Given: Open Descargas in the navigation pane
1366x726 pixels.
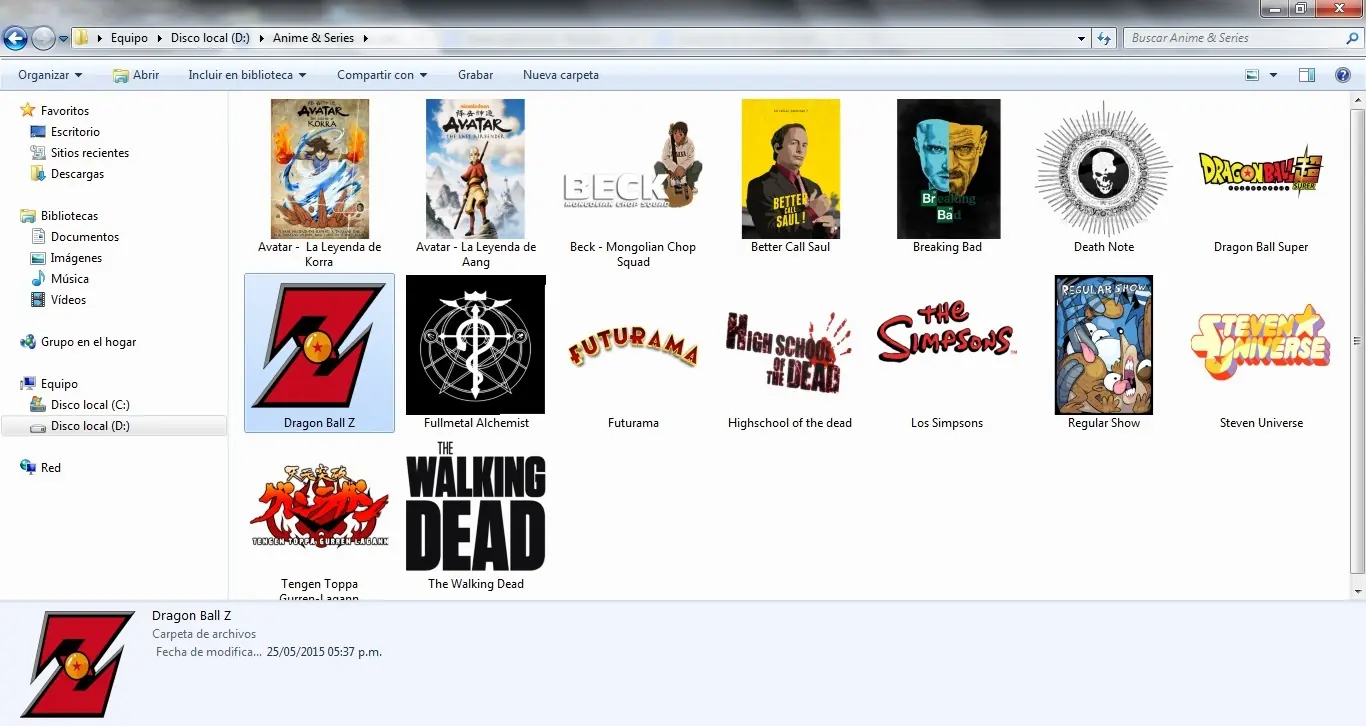Looking at the screenshot, I should (78, 174).
